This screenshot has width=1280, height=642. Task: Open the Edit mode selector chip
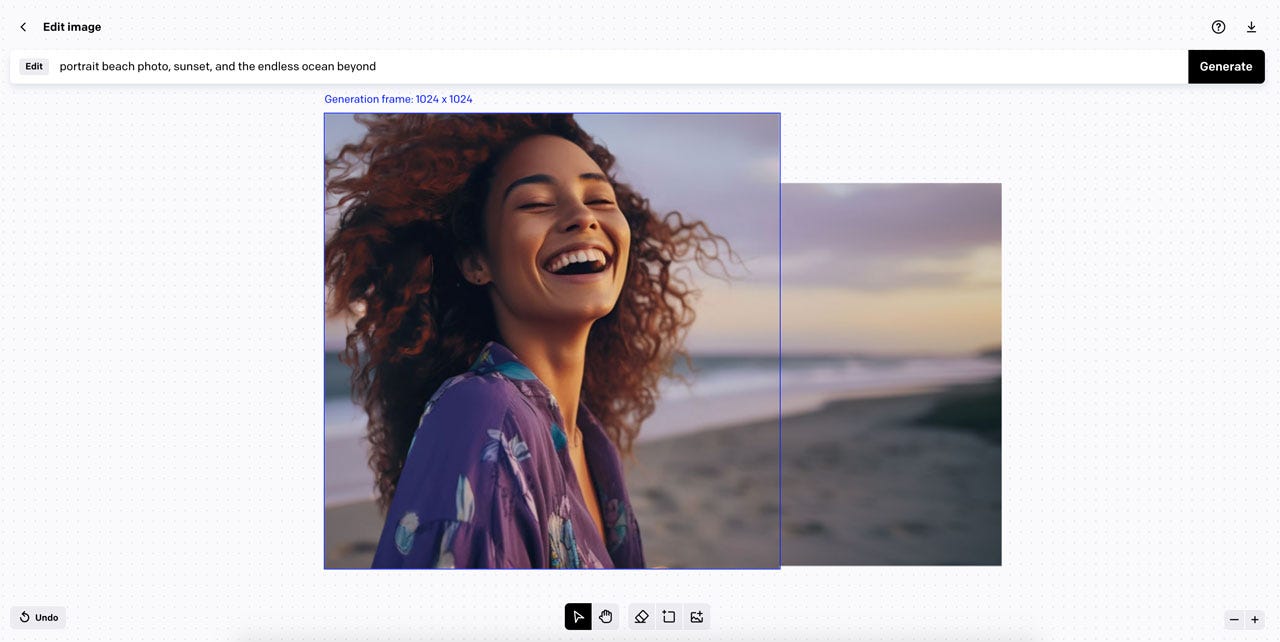pyautogui.click(x=34, y=66)
